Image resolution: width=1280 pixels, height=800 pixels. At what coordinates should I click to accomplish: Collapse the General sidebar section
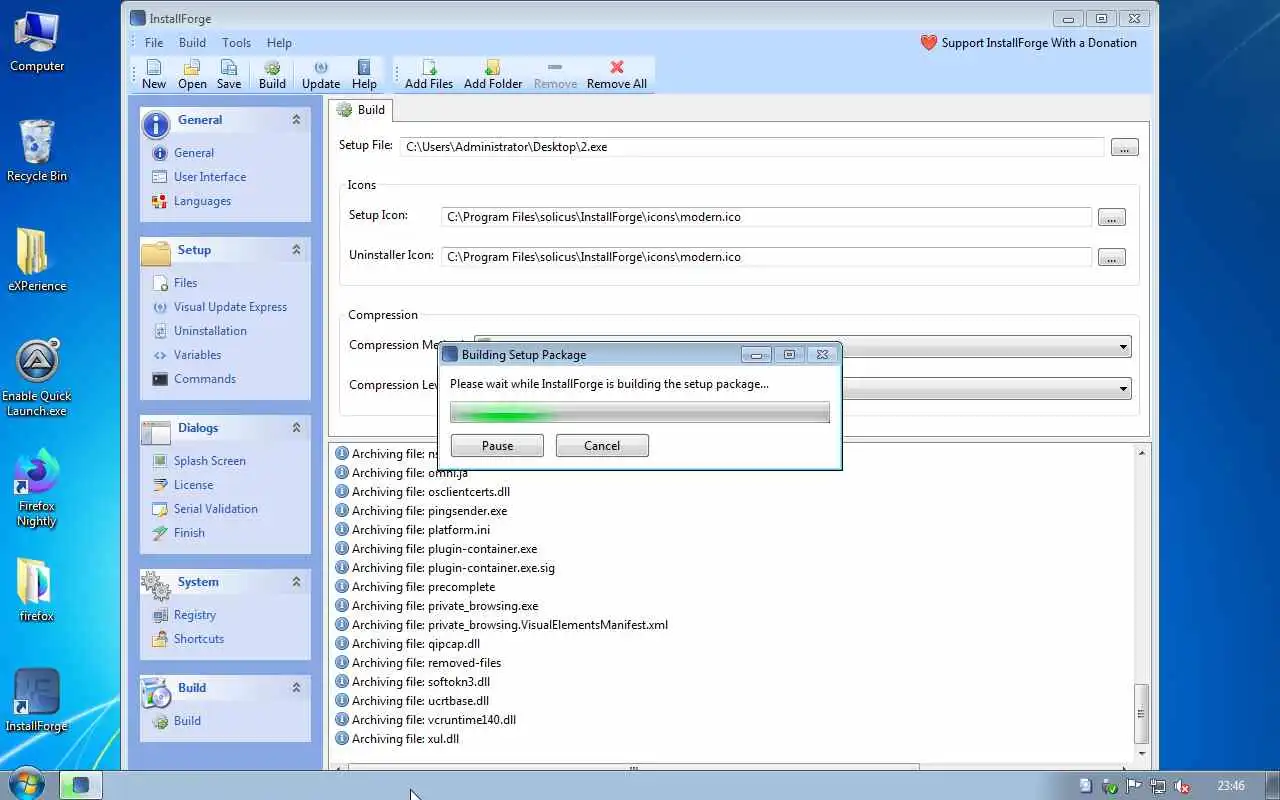point(296,120)
